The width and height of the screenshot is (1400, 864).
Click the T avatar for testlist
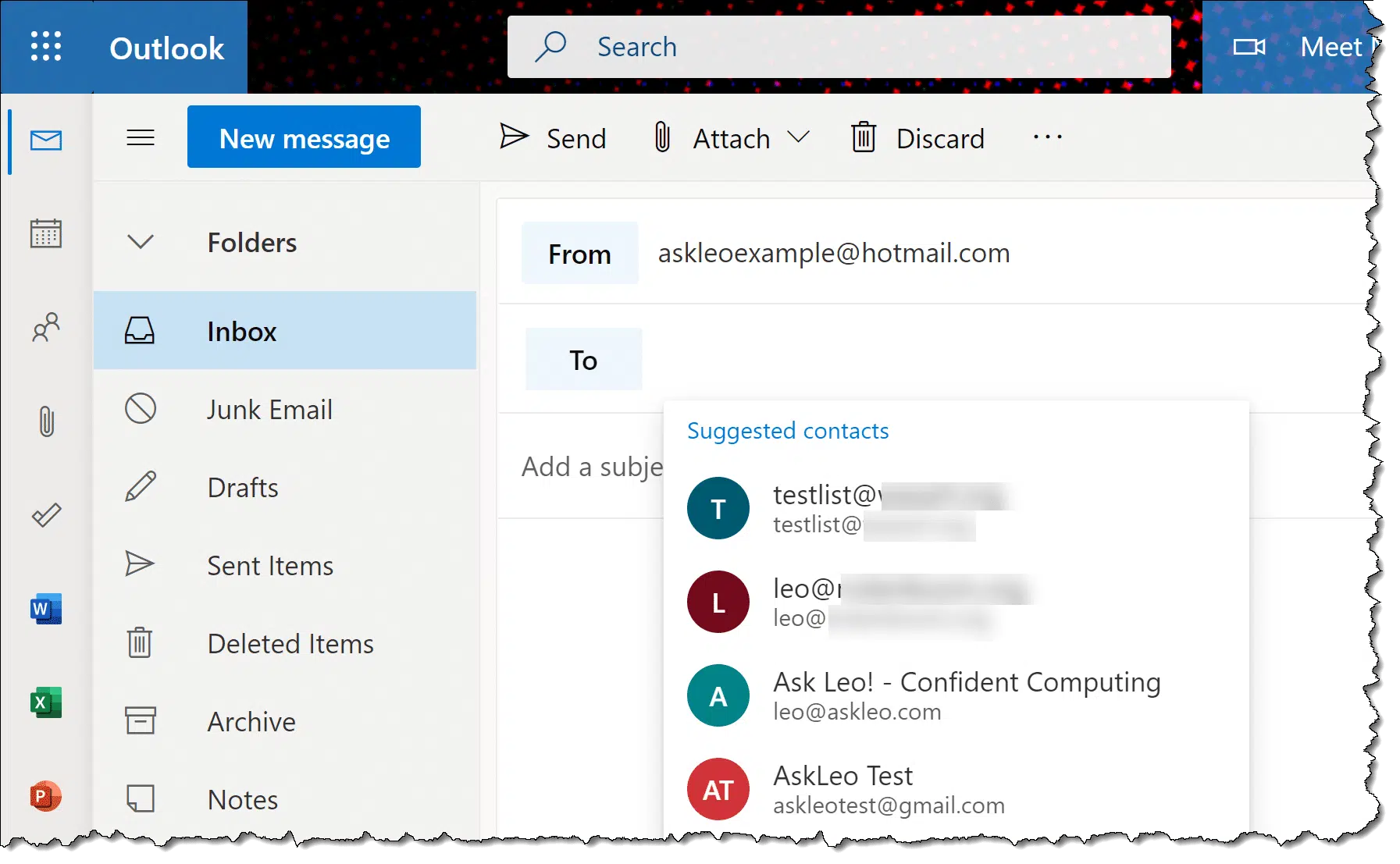(x=718, y=508)
